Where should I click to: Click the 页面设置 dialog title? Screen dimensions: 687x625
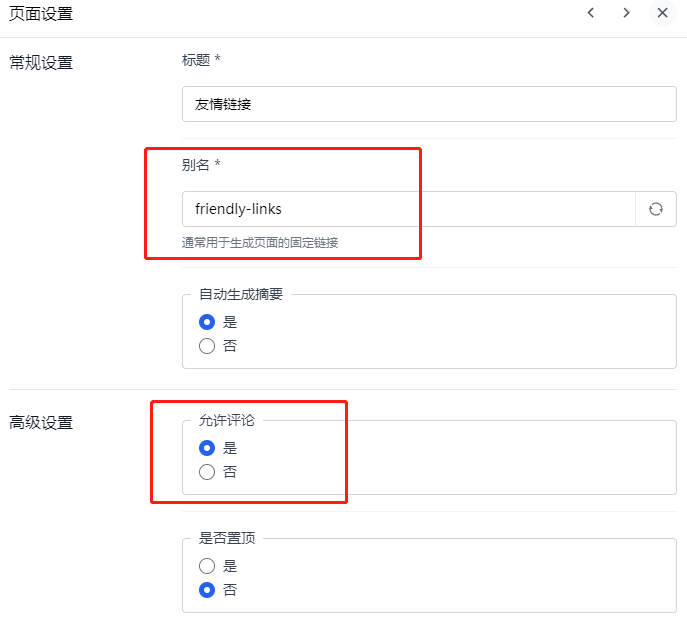(41, 14)
